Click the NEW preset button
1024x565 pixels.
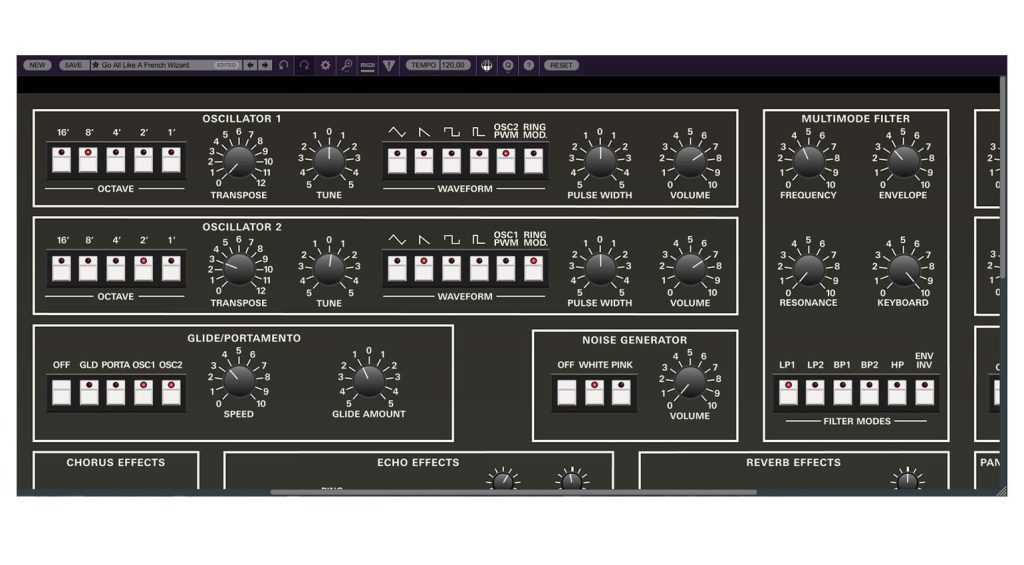pos(37,65)
